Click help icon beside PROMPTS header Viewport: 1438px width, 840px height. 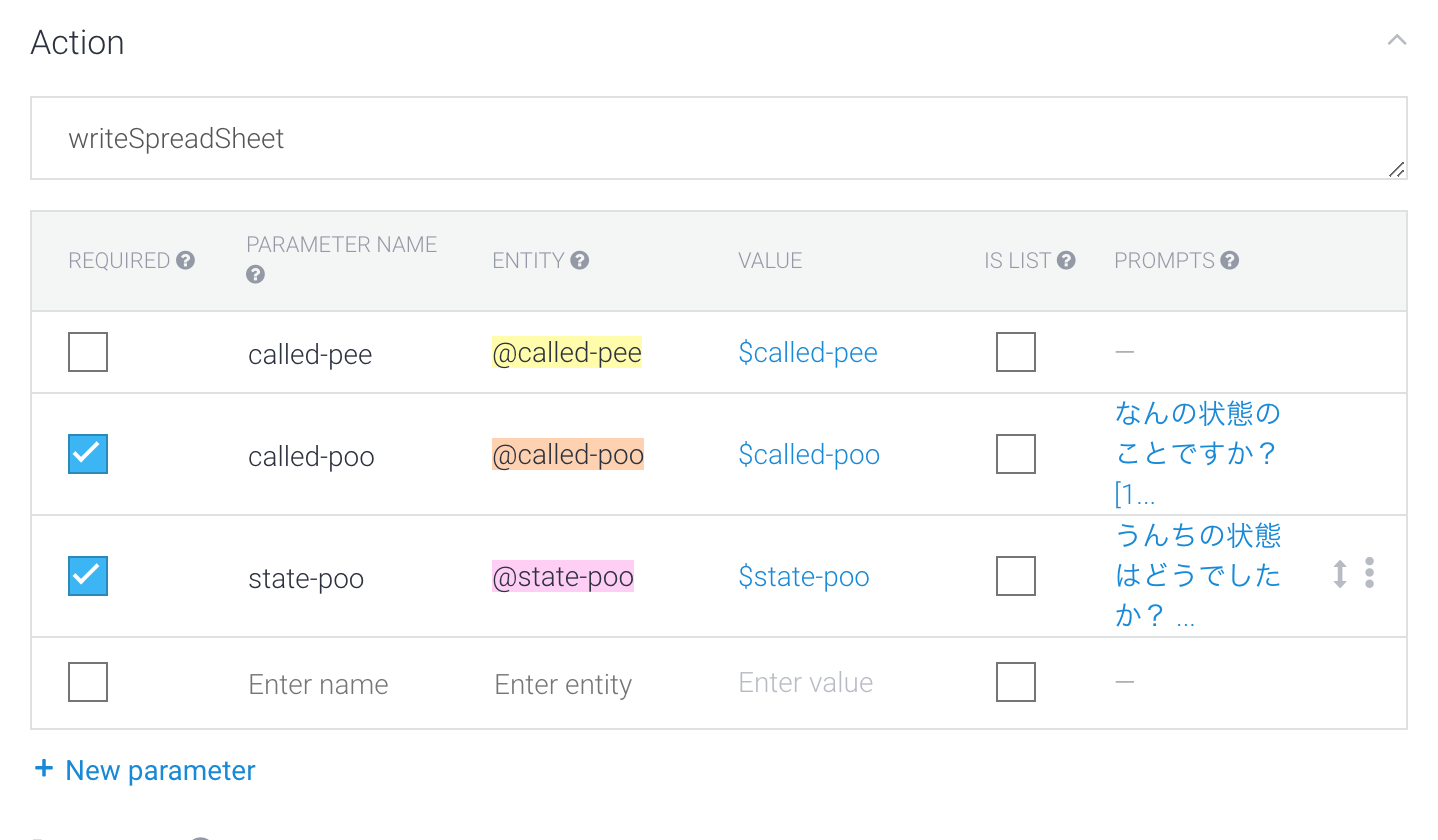coord(1230,260)
